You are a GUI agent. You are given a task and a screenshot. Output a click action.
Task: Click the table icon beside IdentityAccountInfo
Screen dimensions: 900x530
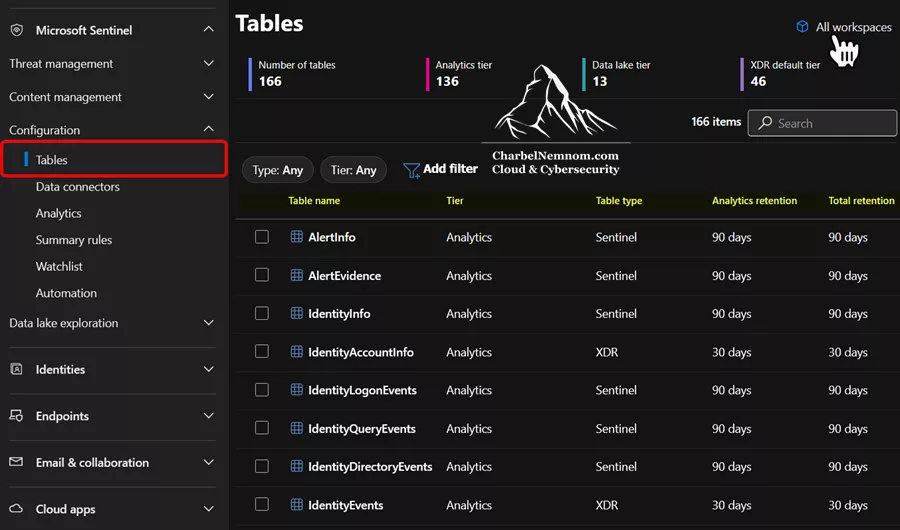(297, 351)
